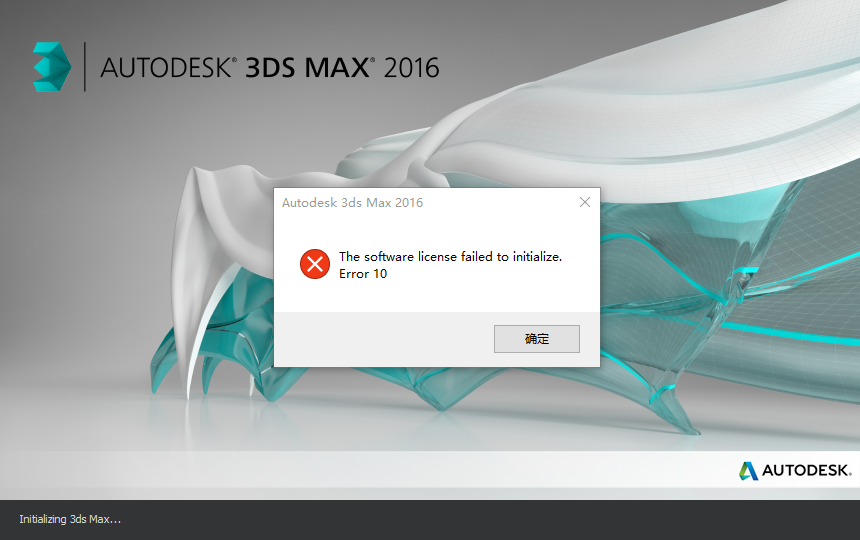This screenshot has height=540, width=860.
Task: Close the error dialog with the X
Action: pyautogui.click(x=585, y=202)
